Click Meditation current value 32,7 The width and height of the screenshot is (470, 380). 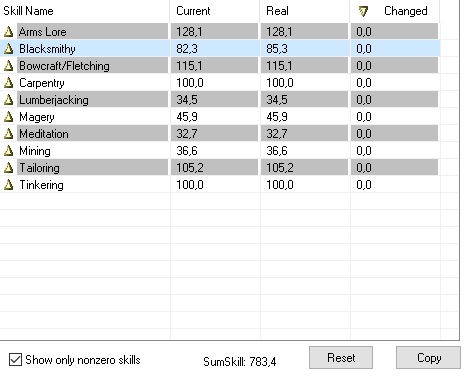(x=187, y=134)
